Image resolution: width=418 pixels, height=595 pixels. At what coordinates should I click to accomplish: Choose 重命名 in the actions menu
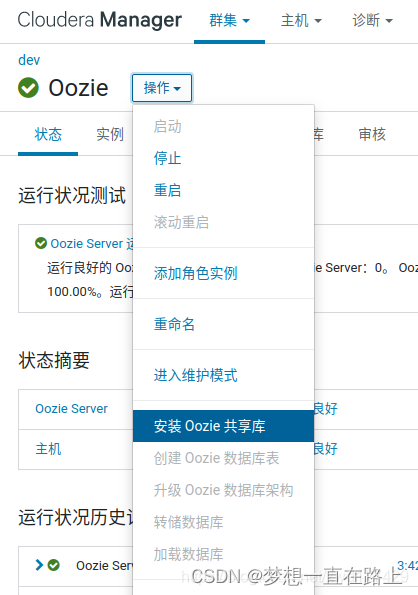(x=223, y=324)
